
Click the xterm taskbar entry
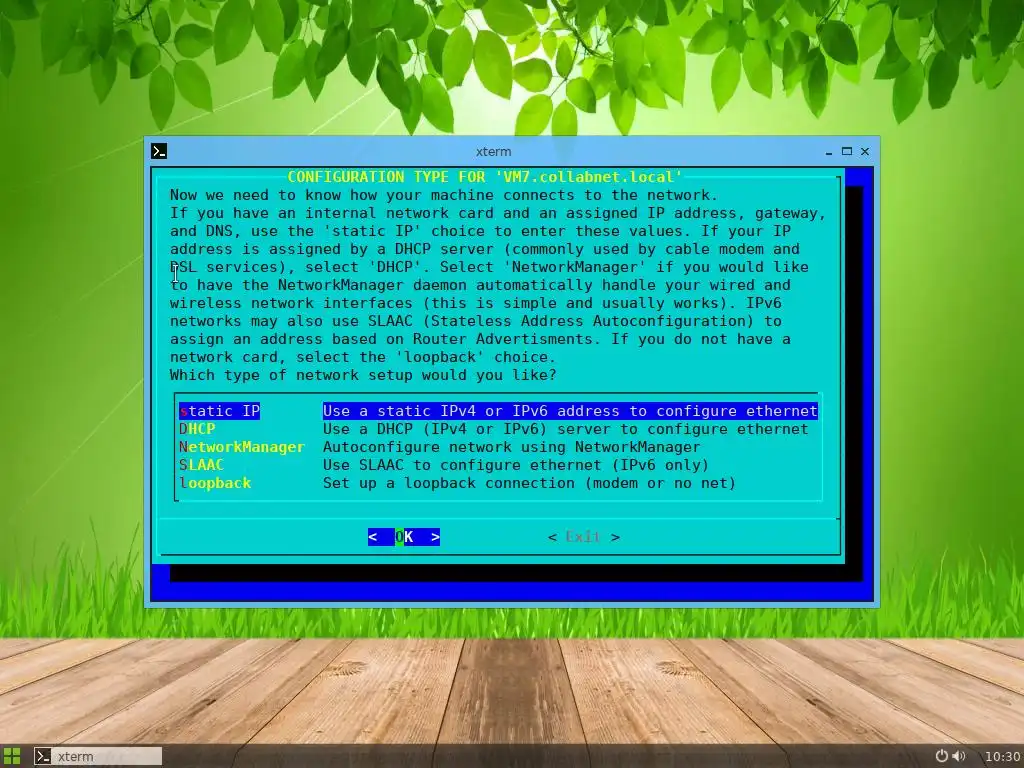coord(98,756)
